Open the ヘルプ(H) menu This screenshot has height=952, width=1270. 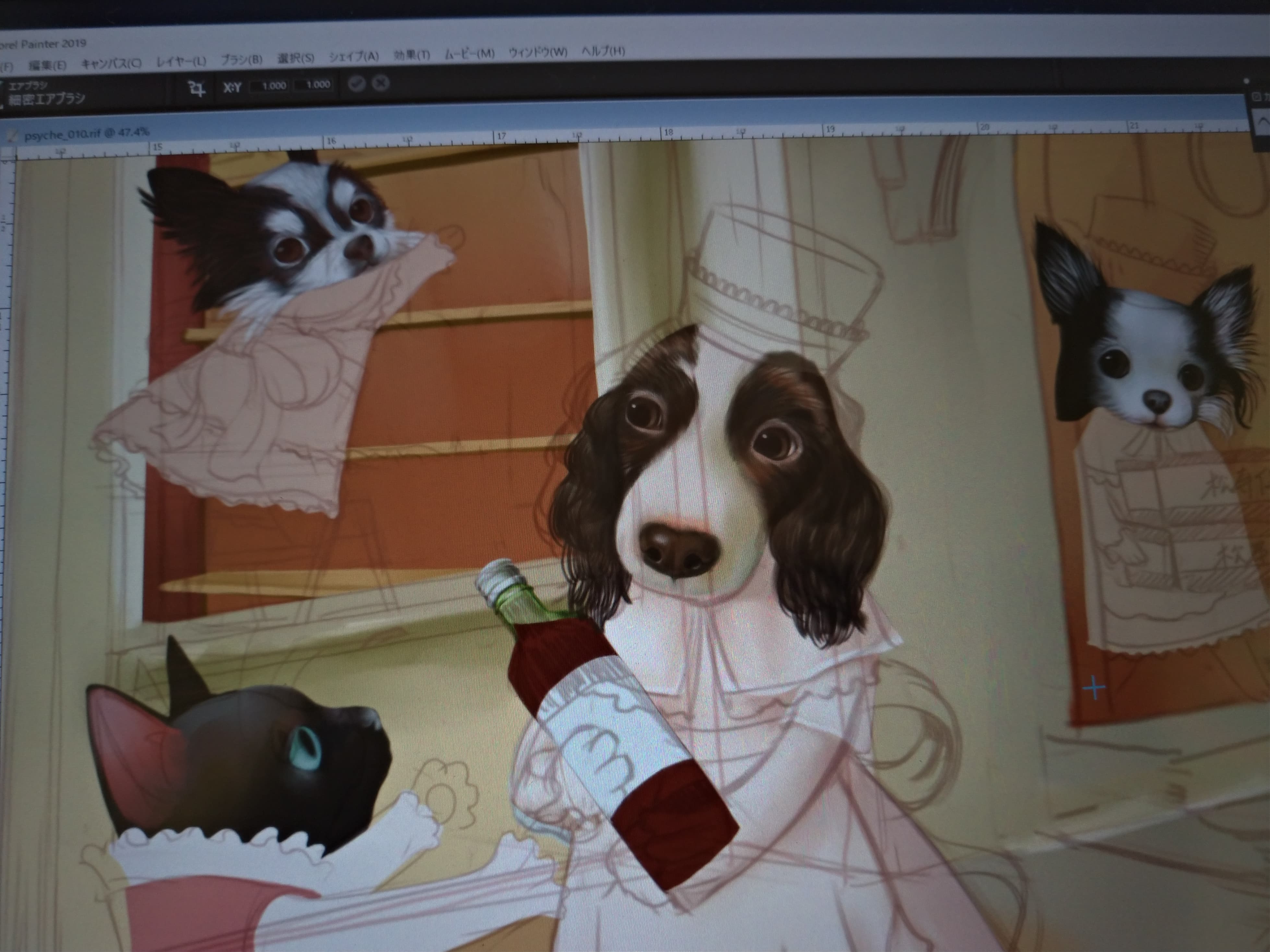[x=603, y=51]
